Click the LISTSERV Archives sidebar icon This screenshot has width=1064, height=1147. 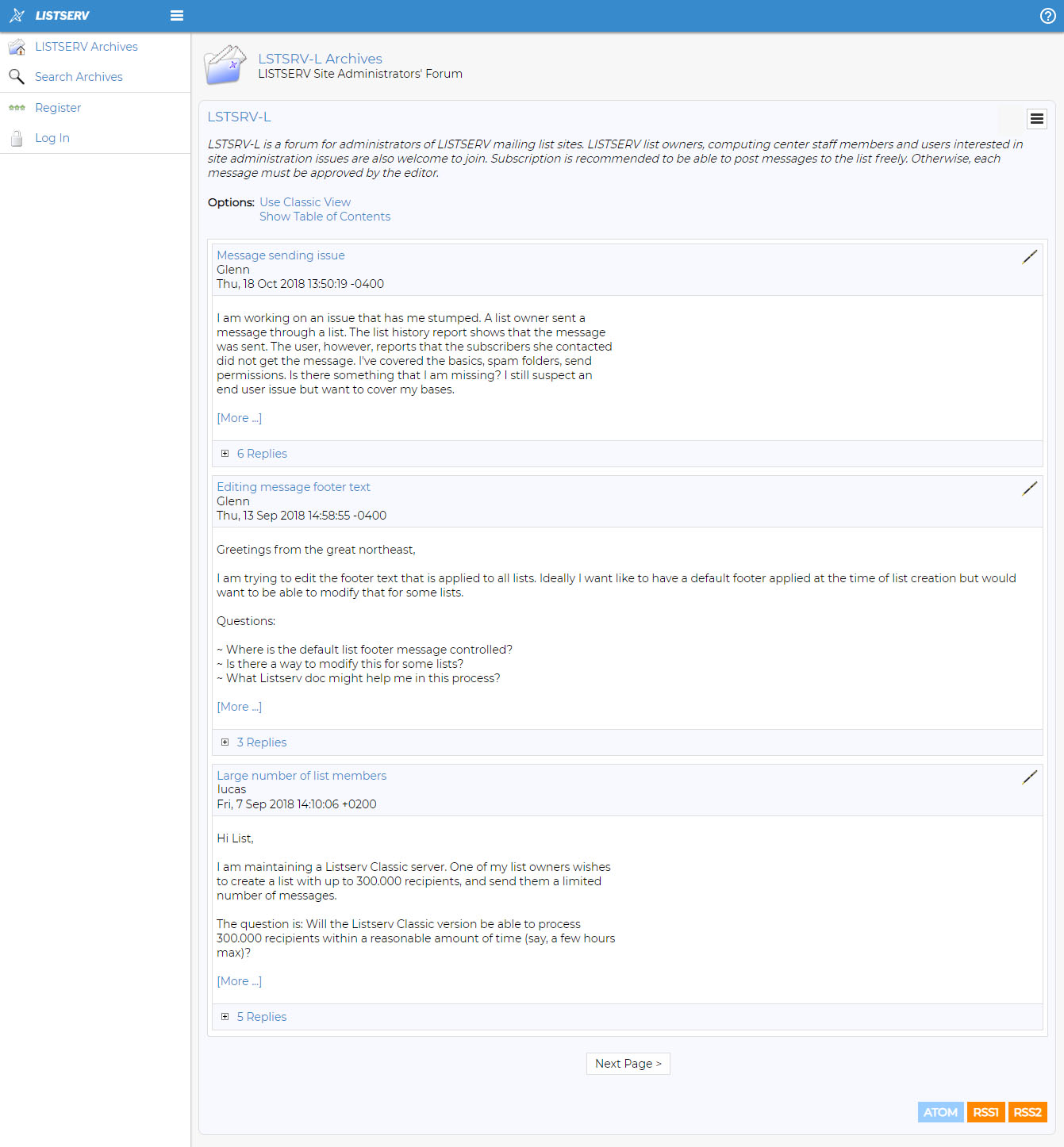(17, 47)
